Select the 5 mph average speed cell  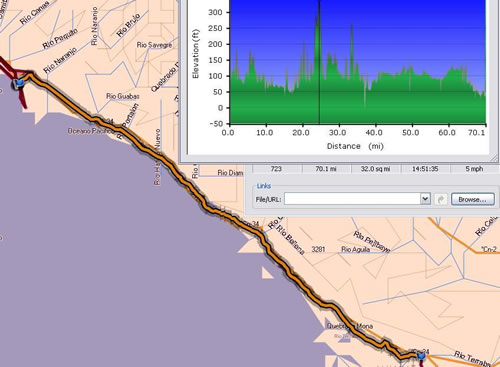click(474, 169)
